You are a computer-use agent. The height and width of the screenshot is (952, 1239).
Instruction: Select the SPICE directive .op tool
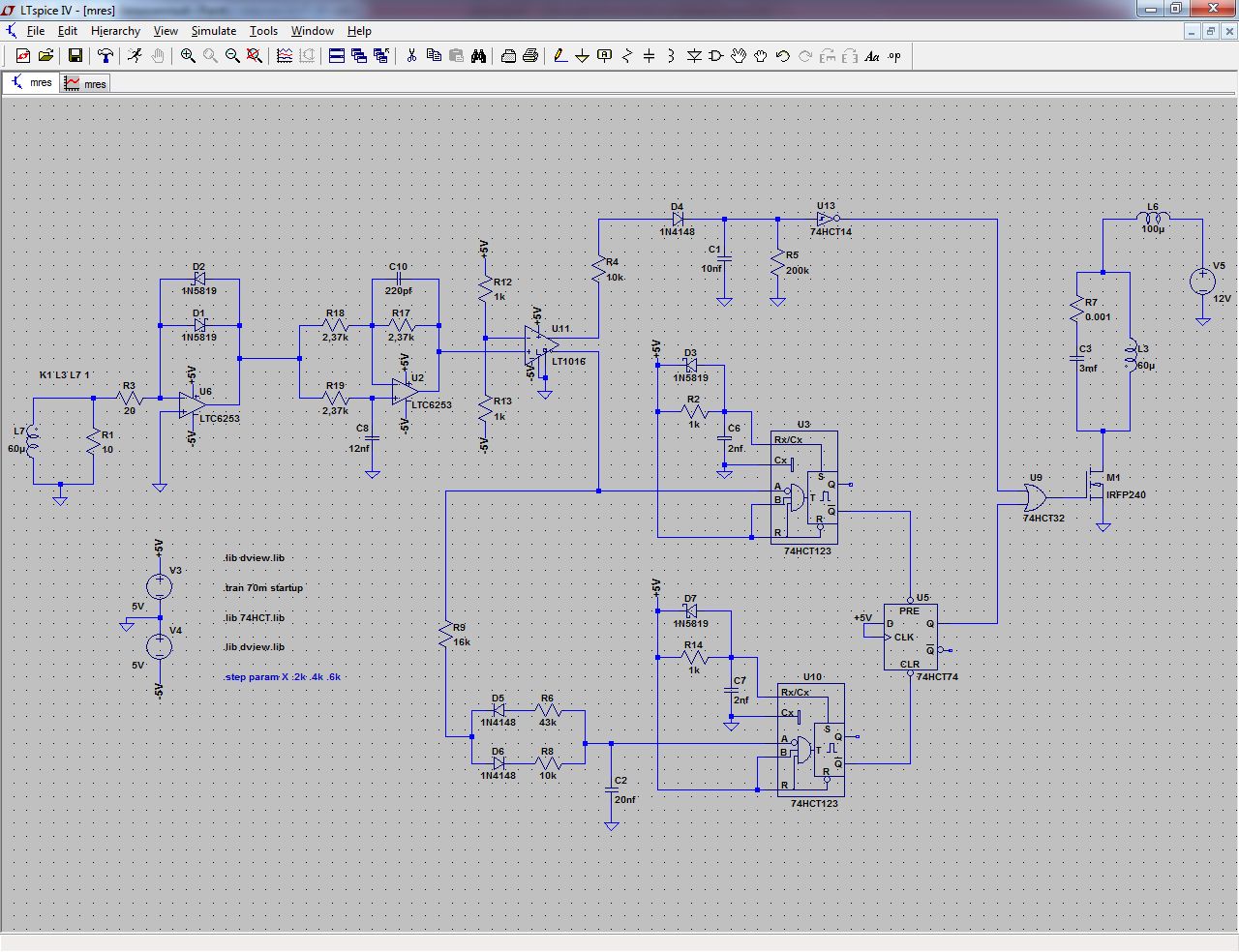(894, 56)
